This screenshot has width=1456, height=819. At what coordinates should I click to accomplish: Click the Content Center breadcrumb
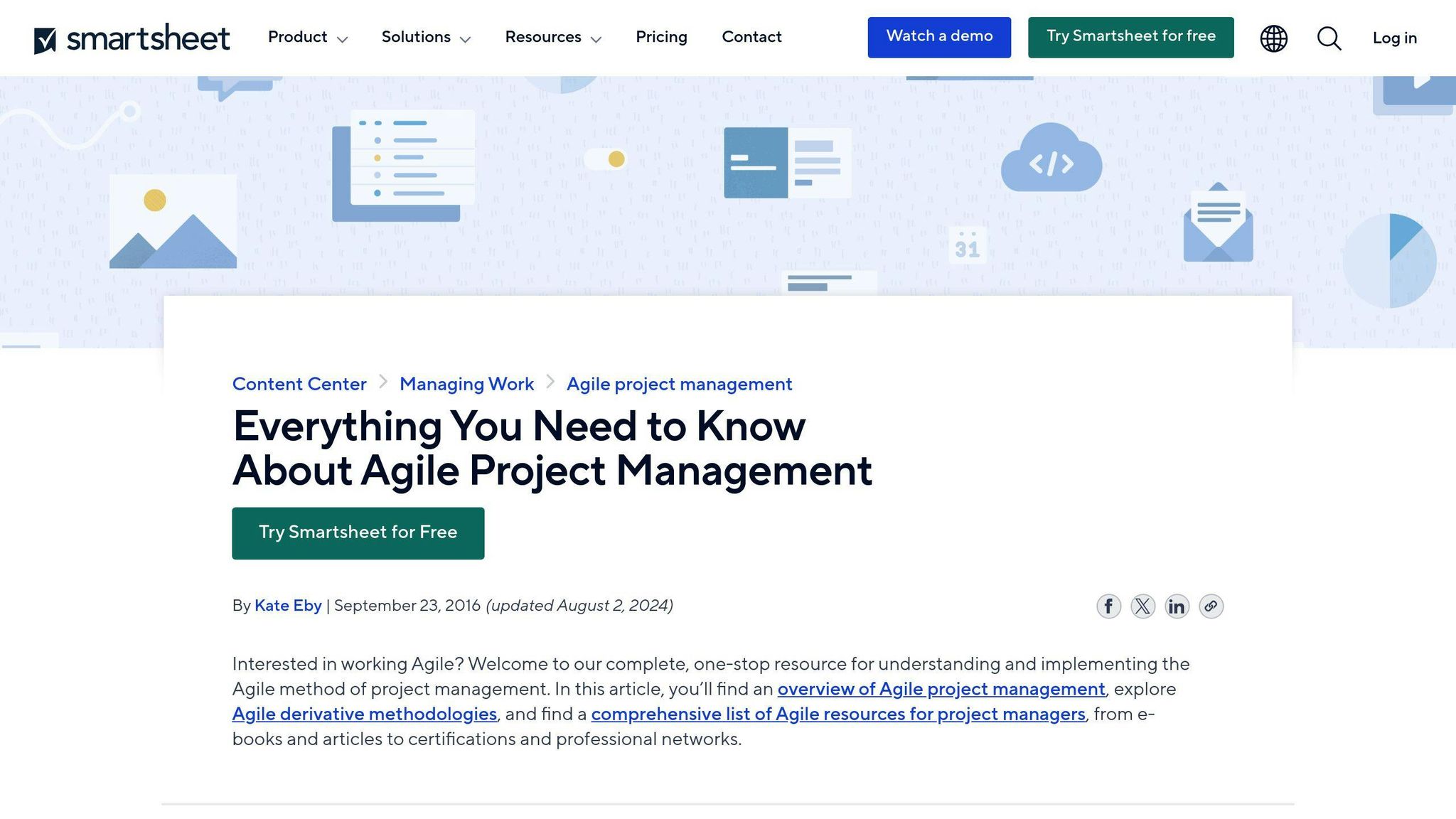tap(299, 383)
